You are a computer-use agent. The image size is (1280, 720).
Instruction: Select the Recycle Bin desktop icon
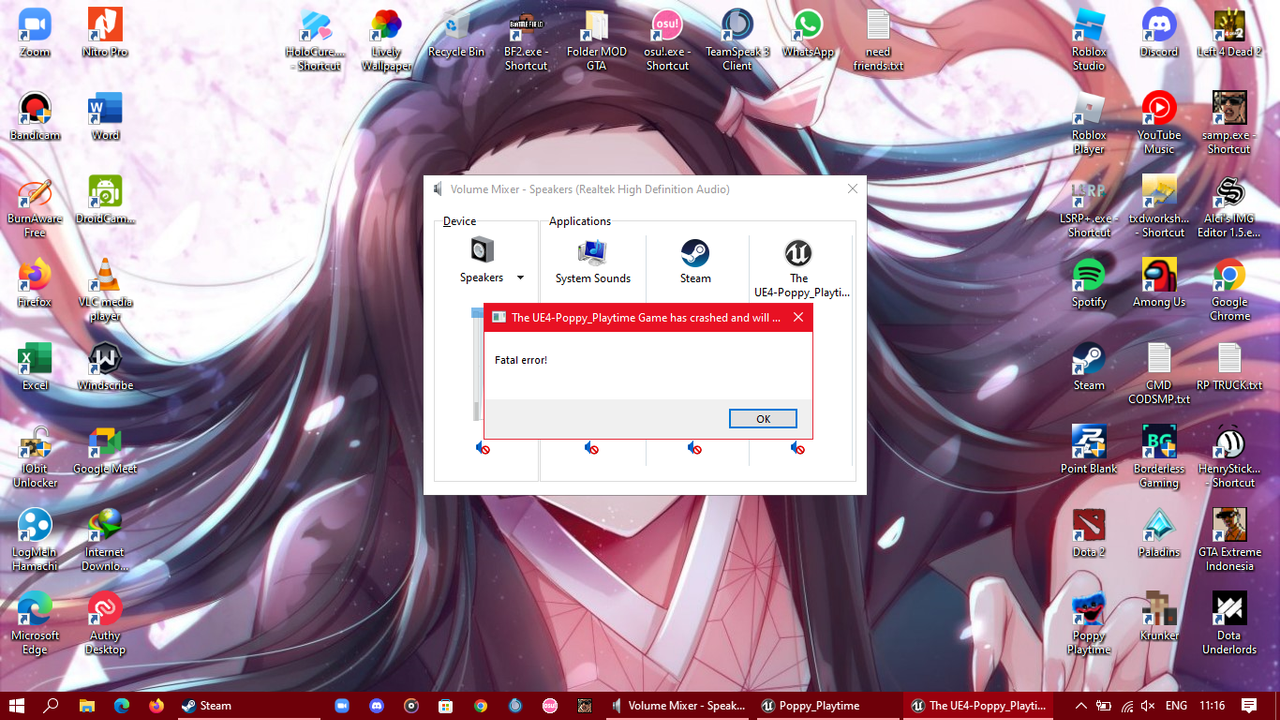456,33
